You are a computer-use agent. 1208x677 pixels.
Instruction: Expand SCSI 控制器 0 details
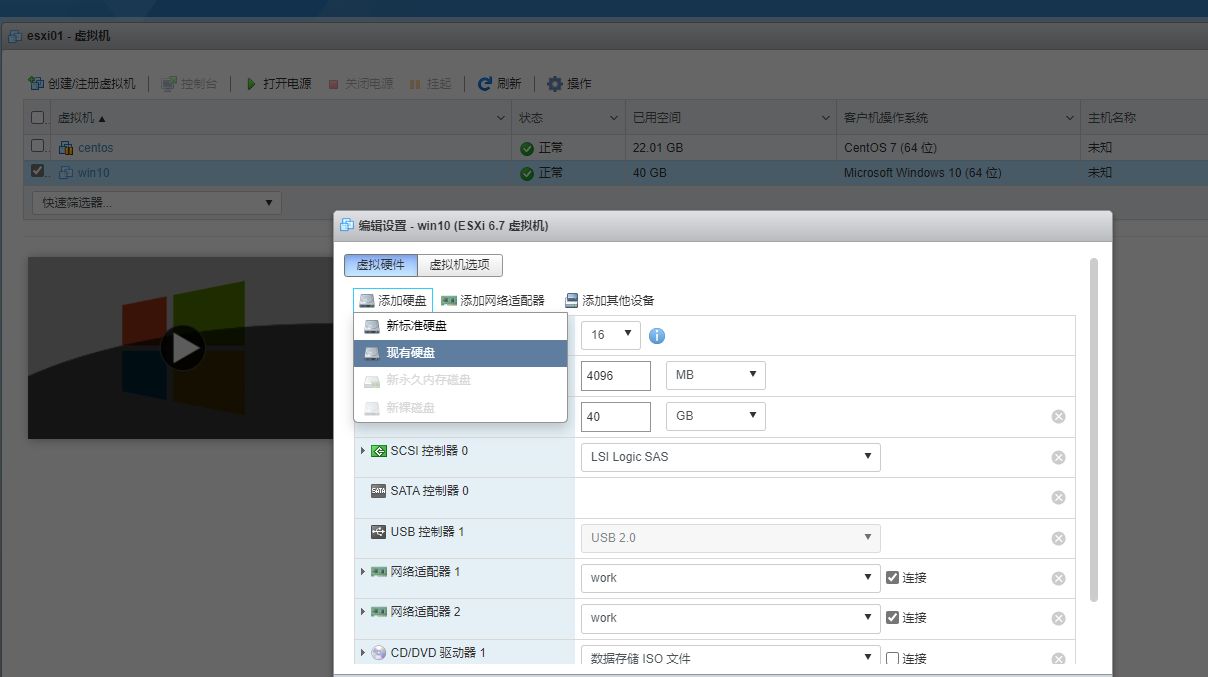[362, 451]
